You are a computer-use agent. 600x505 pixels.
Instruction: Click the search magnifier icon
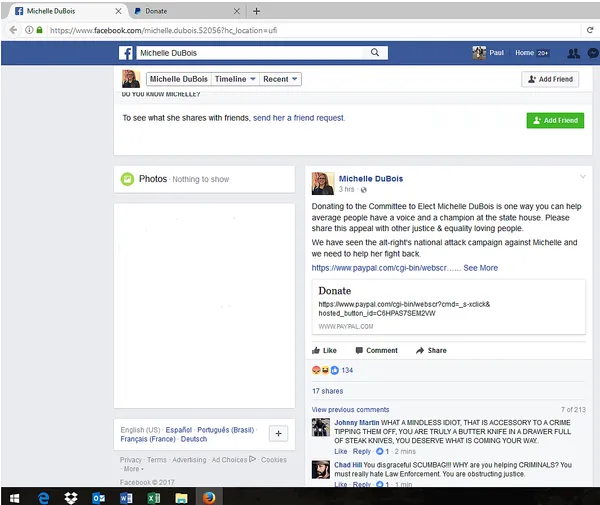(x=375, y=53)
